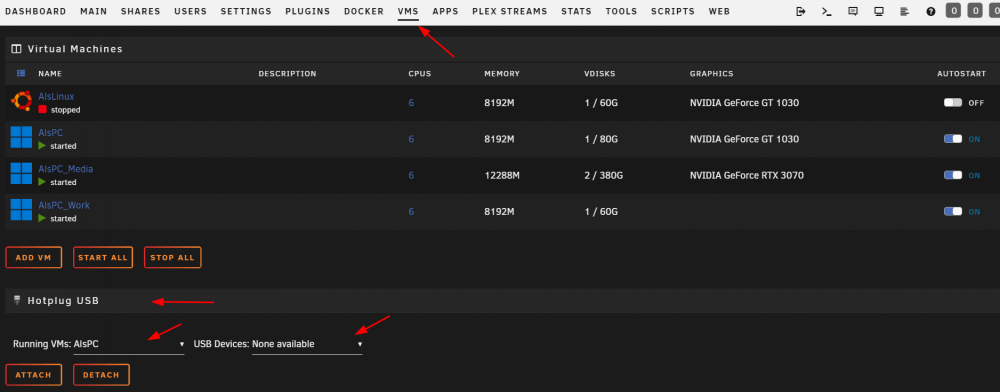This screenshot has height=392, width=1000.
Task: Click the Attach button under Hotplug USB
Action: pos(33,375)
